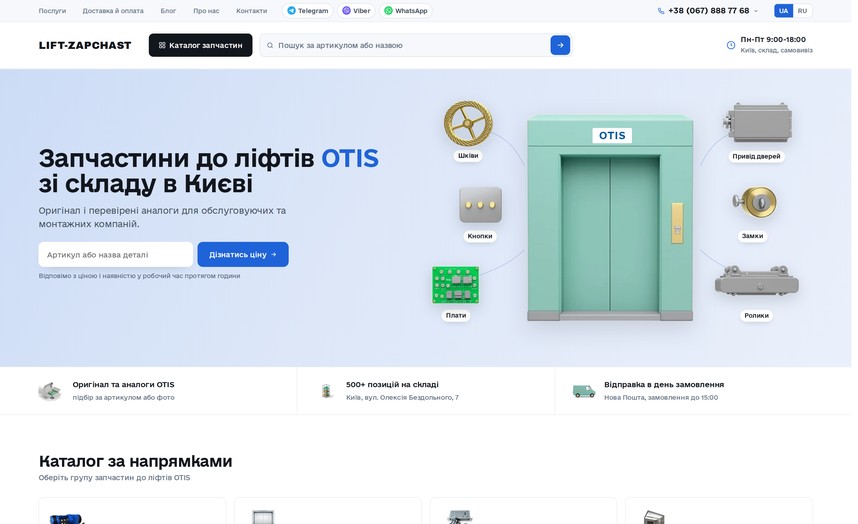The image size is (858, 524).
Task: Click the warehouse icon near 500+ позицій
Action: tap(326, 391)
